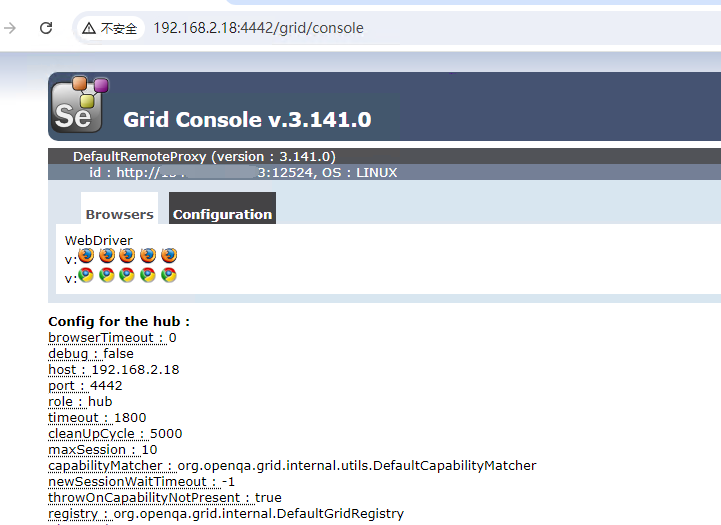Click the maxSession : 10 entry

click(x=103, y=450)
